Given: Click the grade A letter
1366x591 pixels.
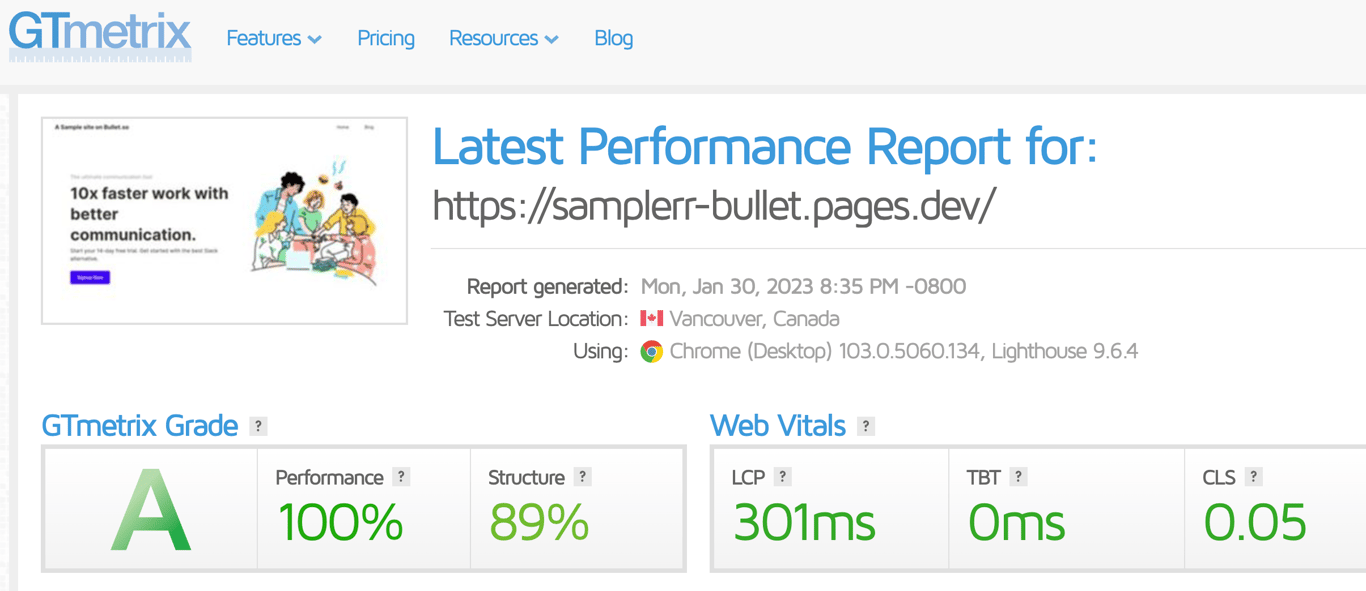Looking at the screenshot, I should point(150,511).
